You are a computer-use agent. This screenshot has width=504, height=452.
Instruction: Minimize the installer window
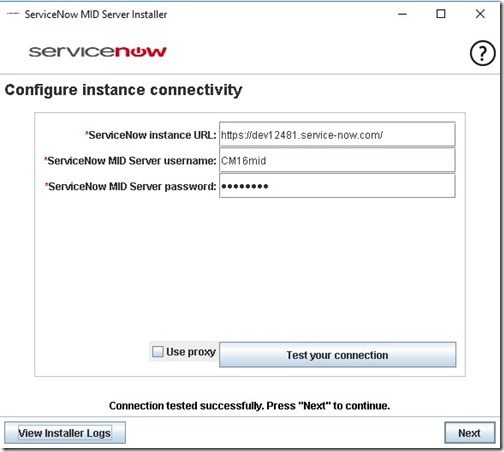[x=402, y=14]
